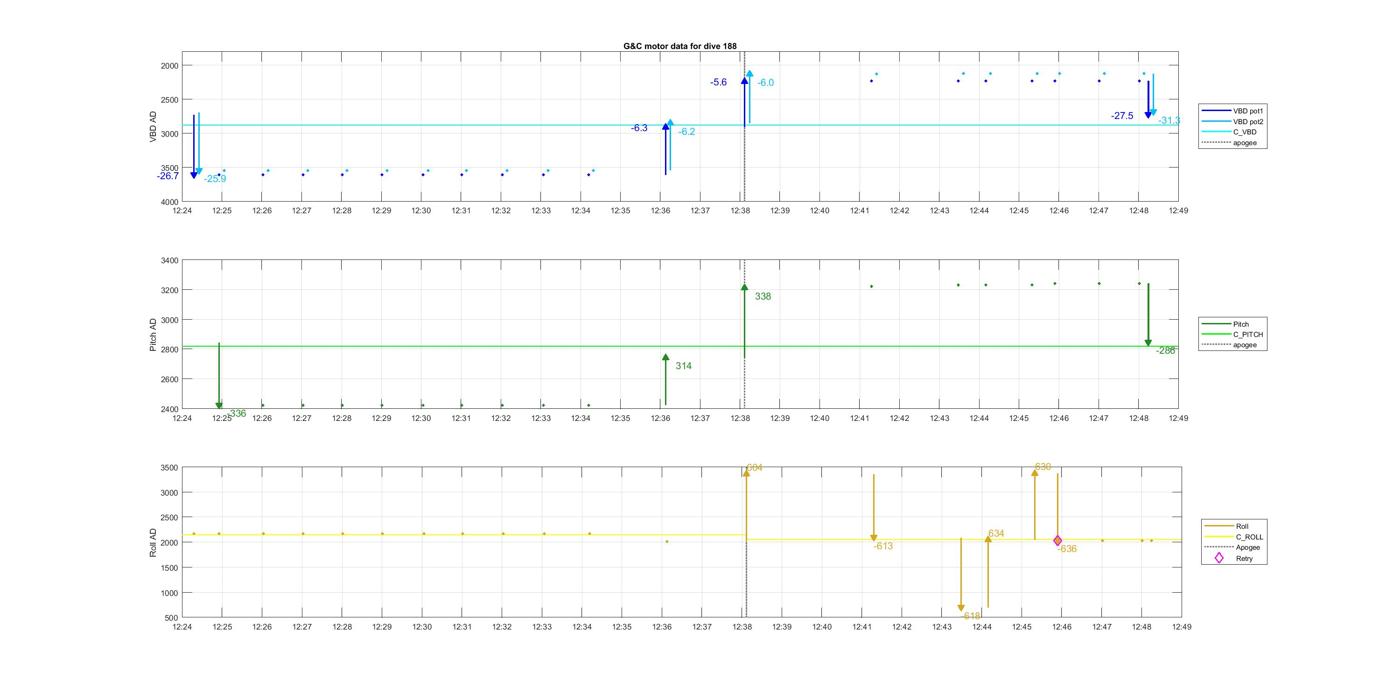Click the '-6.3' VBD data label
Viewport: 1400px width, 693px height.
[639, 128]
